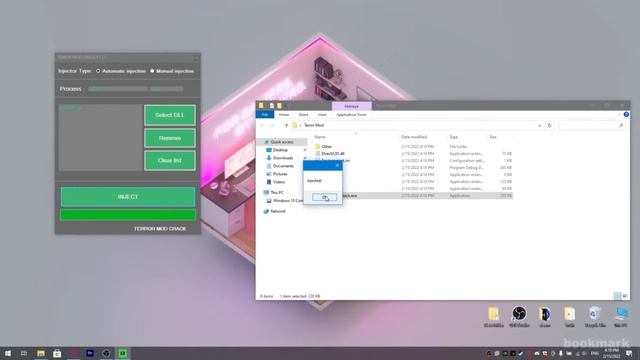The height and width of the screenshot is (360, 640).
Task: Open Desktop in the navigation pane
Action: click(x=280, y=150)
